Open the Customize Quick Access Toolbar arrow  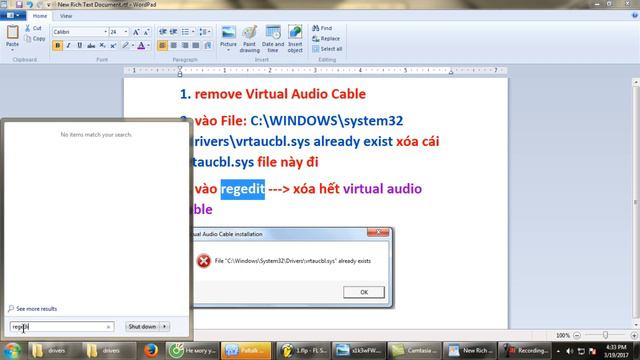click(x=49, y=5)
